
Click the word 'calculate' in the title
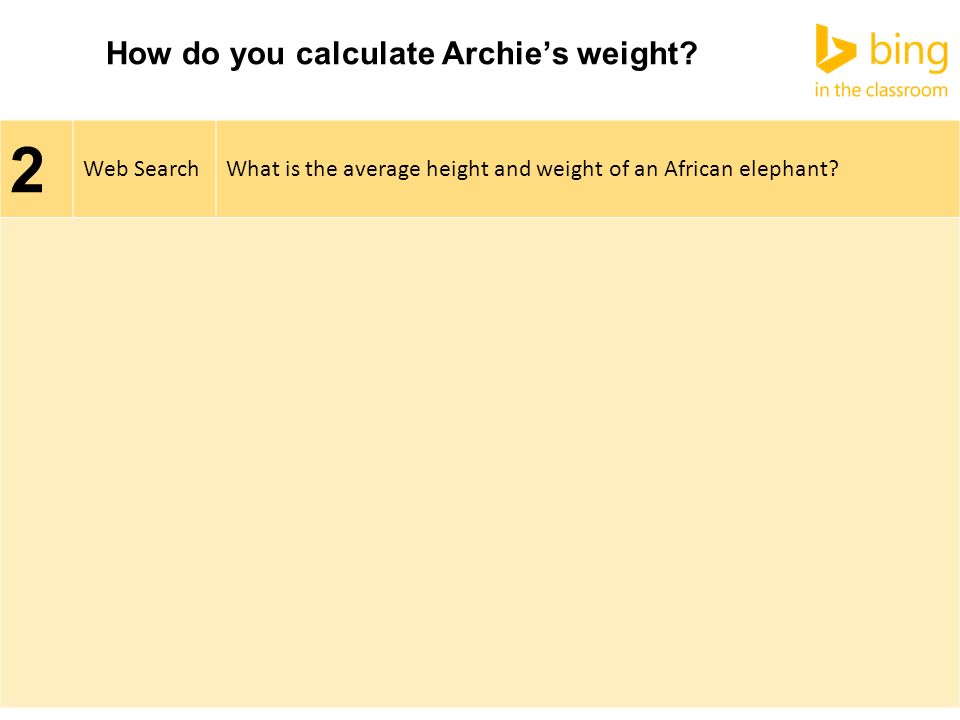click(x=366, y=53)
